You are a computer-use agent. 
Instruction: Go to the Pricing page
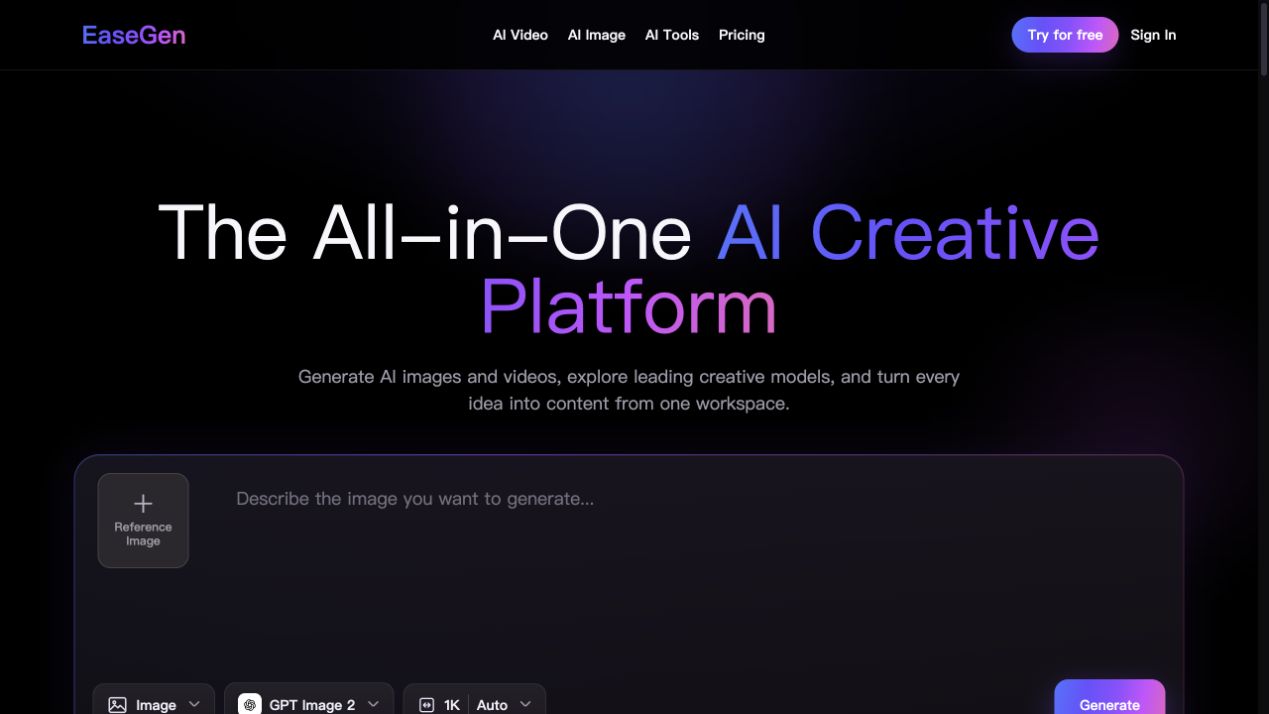742,35
